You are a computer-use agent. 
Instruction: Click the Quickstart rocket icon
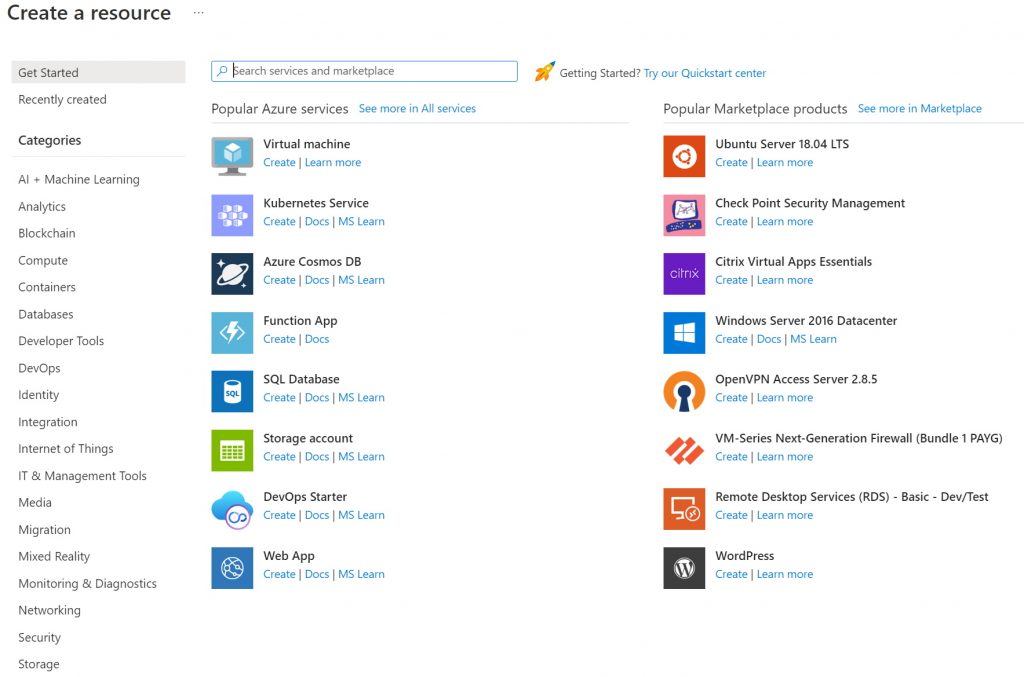545,71
